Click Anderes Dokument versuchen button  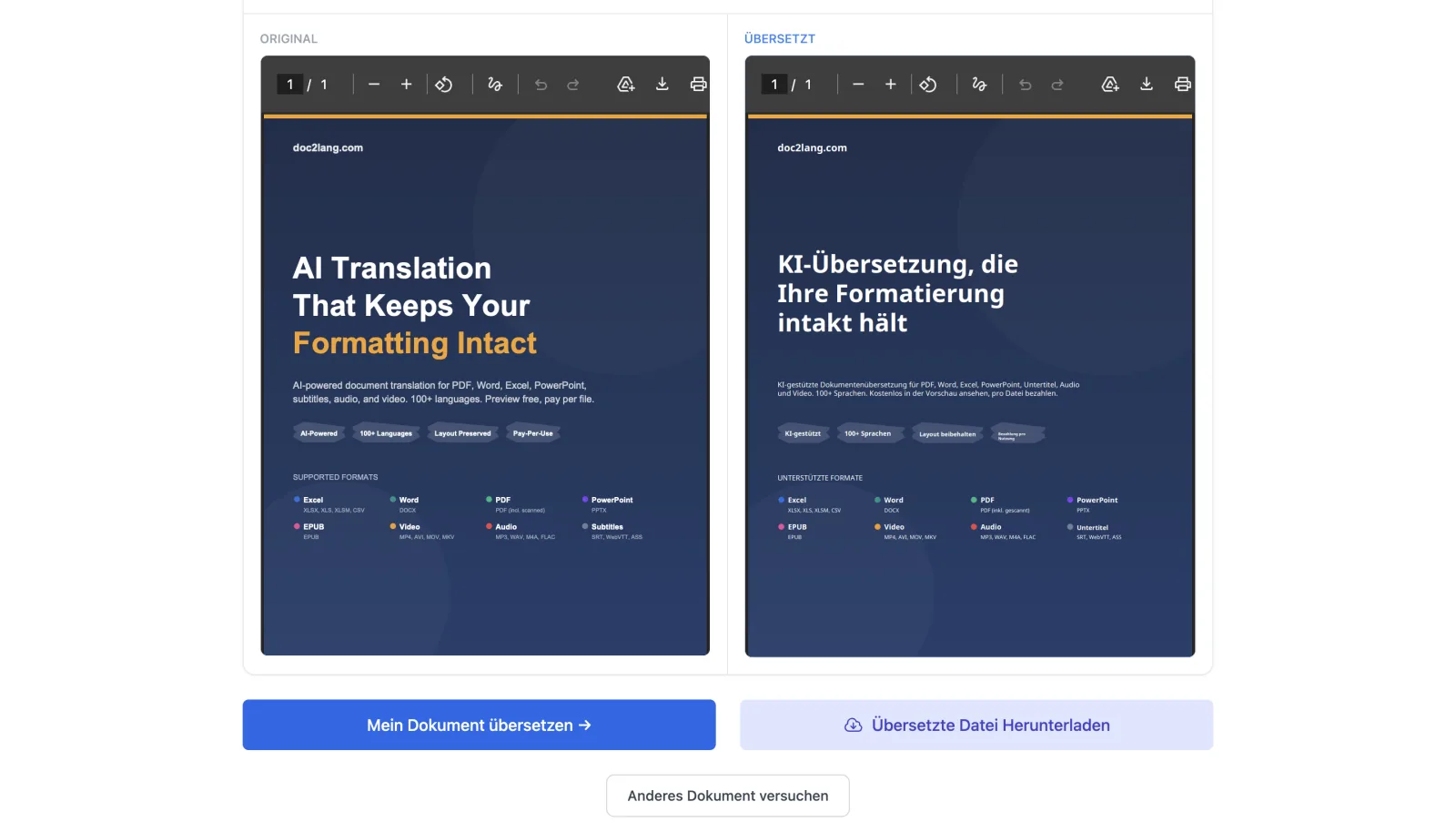pos(728,796)
